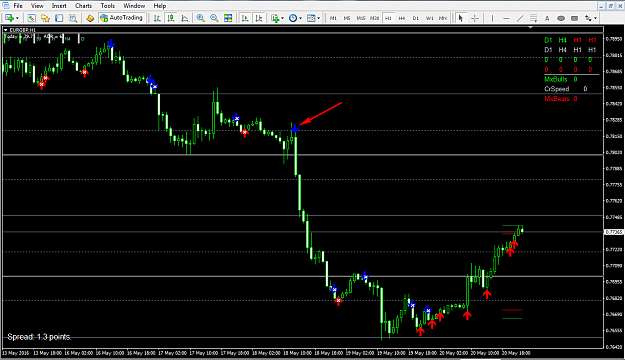Show the Market Watch panel
This screenshot has height=360, width=625.
click(31, 18)
